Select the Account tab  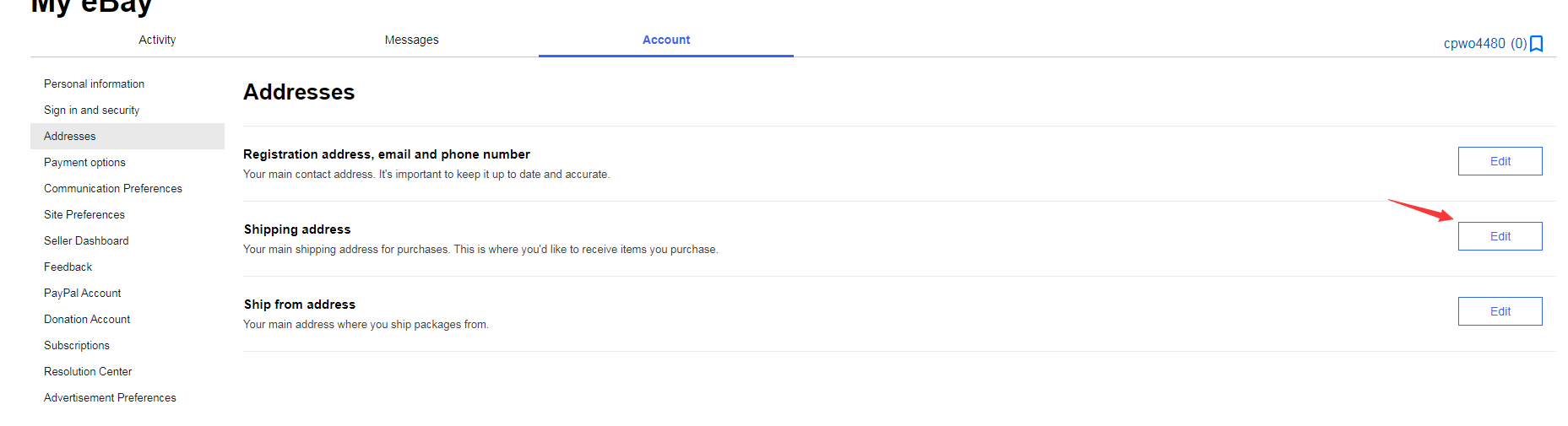point(665,40)
